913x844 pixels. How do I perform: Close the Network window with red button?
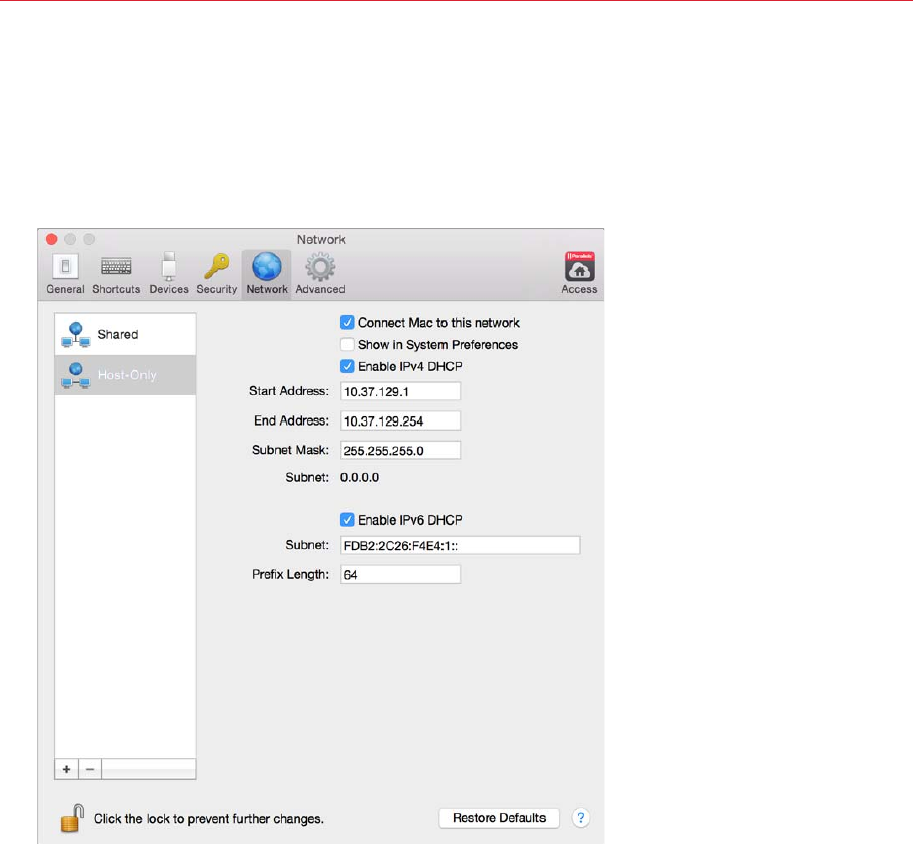tap(51, 239)
